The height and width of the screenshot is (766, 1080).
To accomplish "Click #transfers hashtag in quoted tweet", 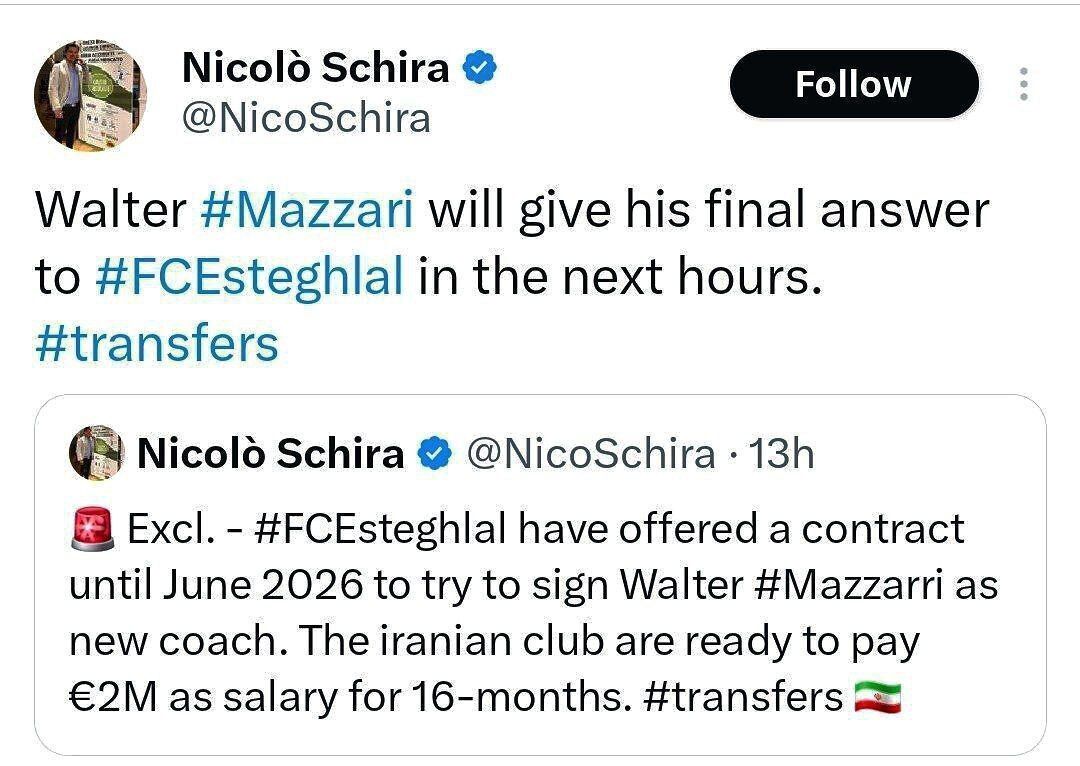I will click(x=740, y=696).
